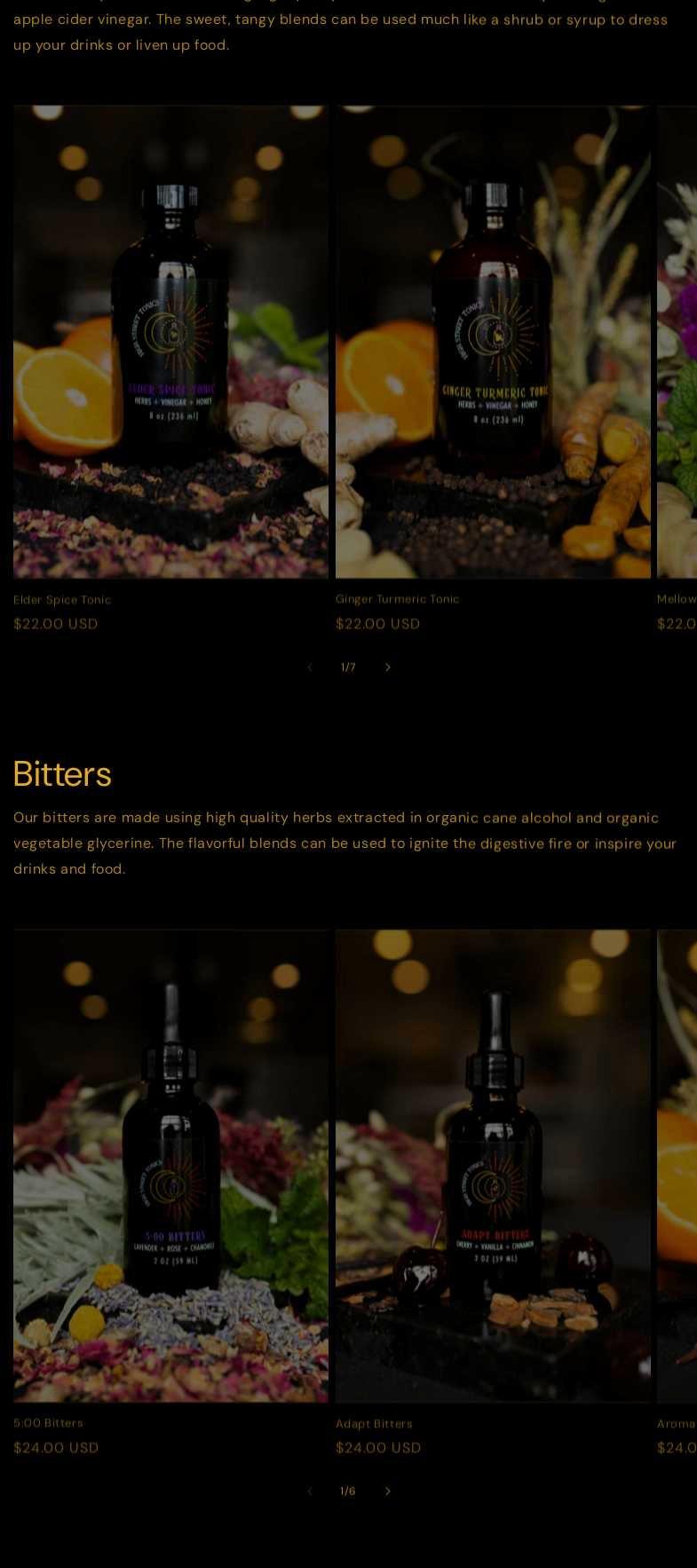This screenshot has height=1568, width=697.
Task: Open Elder Spice Tonic product image
Action: [x=170, y=342]
